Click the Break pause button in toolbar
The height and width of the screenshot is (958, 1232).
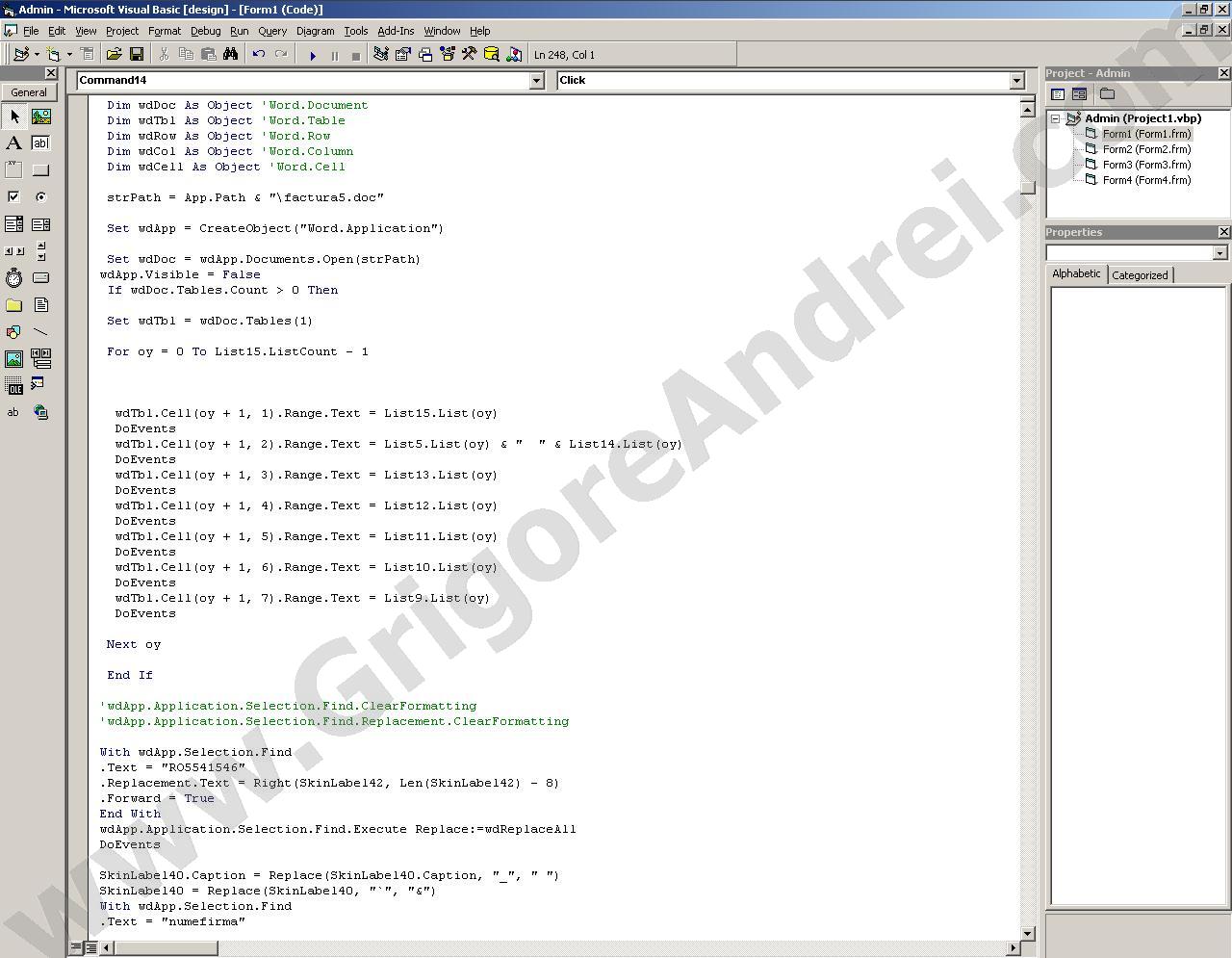click(334, 56)
